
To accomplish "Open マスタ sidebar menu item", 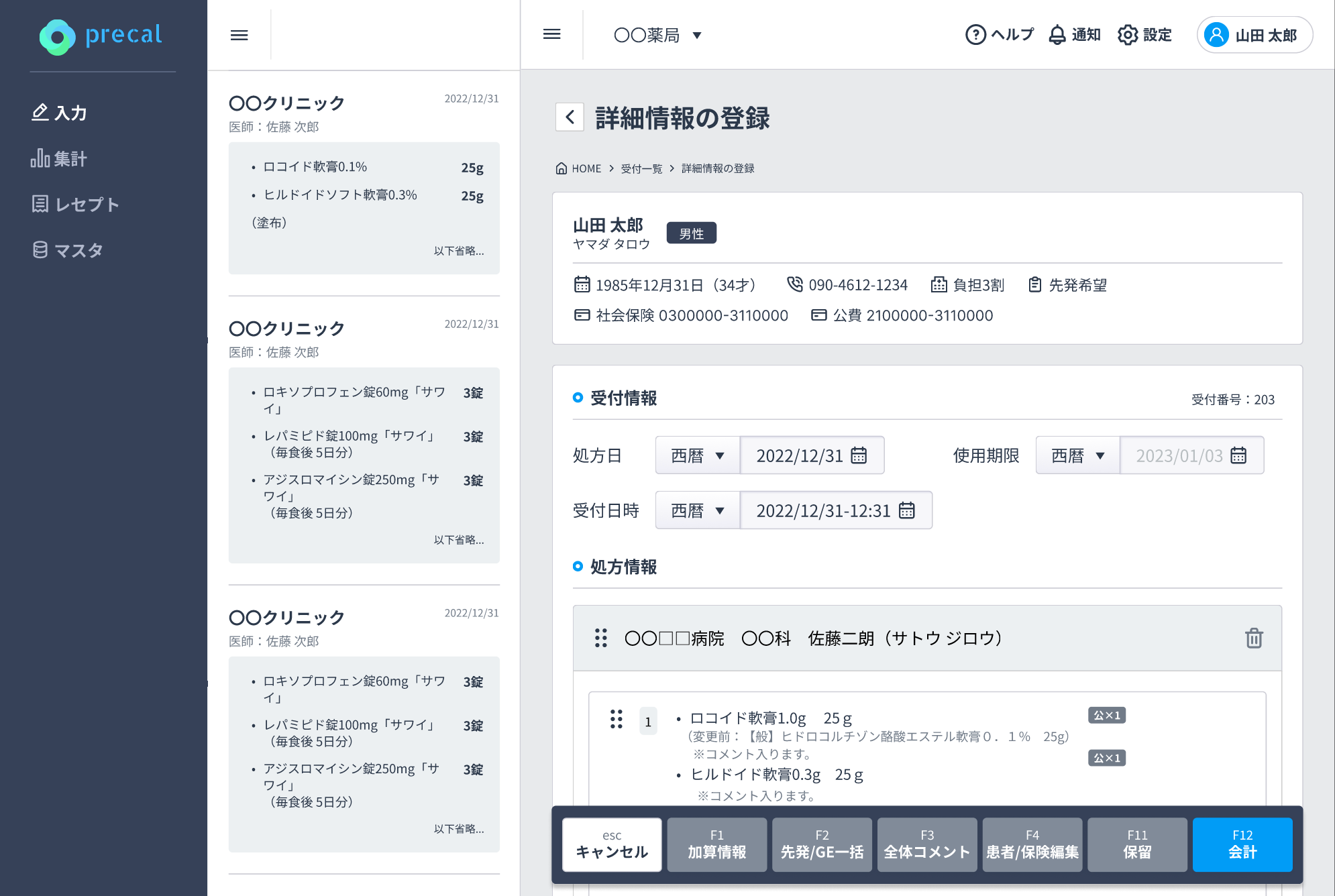I will click(x=68, y=250).
